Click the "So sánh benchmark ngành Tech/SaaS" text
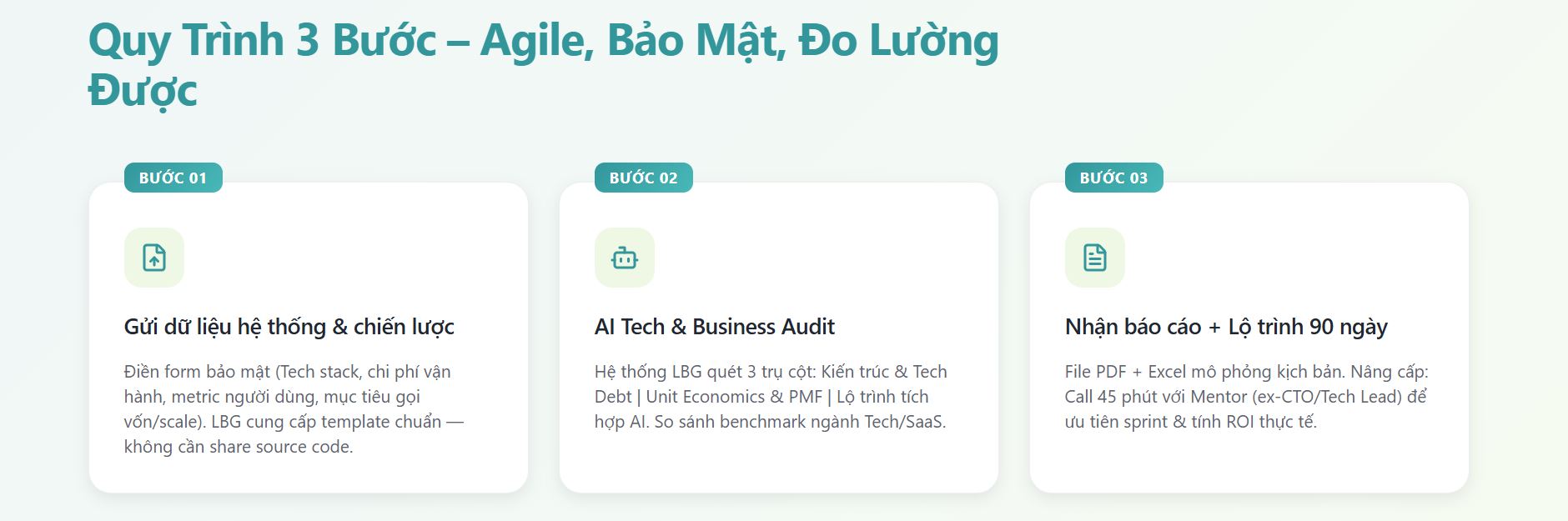The height and width of the screenshot is (521, 1568). (800, 422)
